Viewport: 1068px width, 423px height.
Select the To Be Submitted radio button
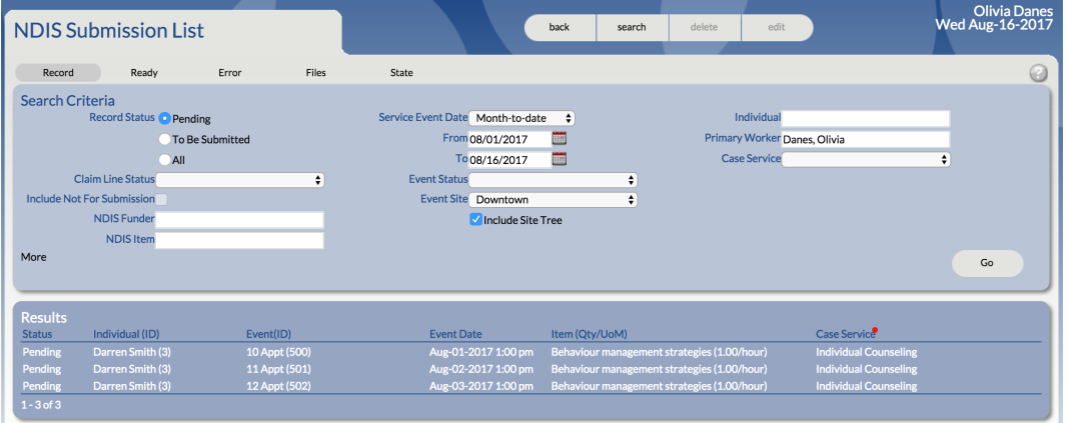[x=164, y=139]
